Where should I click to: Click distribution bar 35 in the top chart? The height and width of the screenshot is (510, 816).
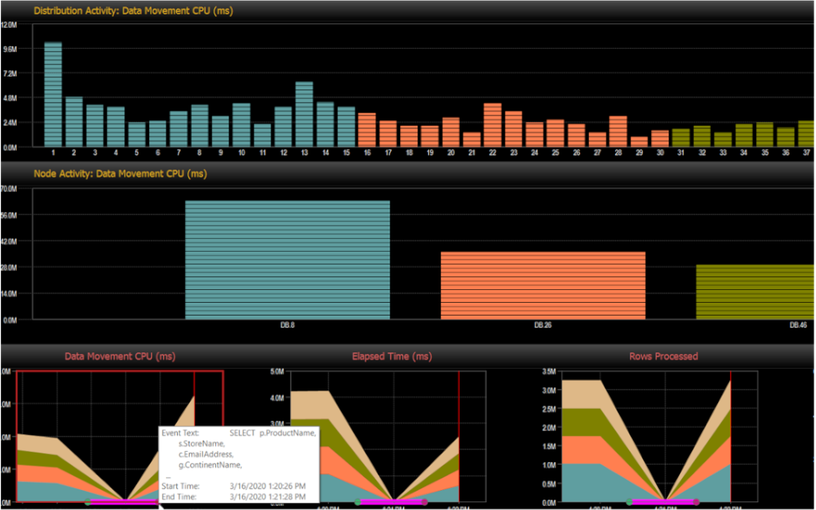(x=764, y=135)
